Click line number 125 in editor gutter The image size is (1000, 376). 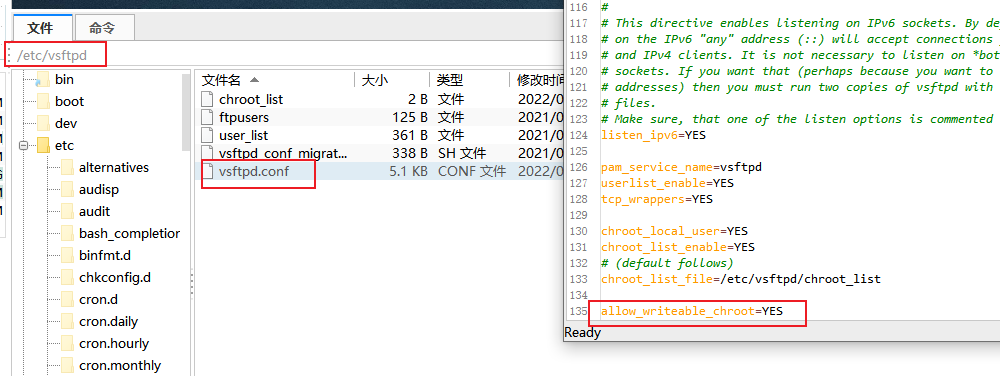click(578, 151)
